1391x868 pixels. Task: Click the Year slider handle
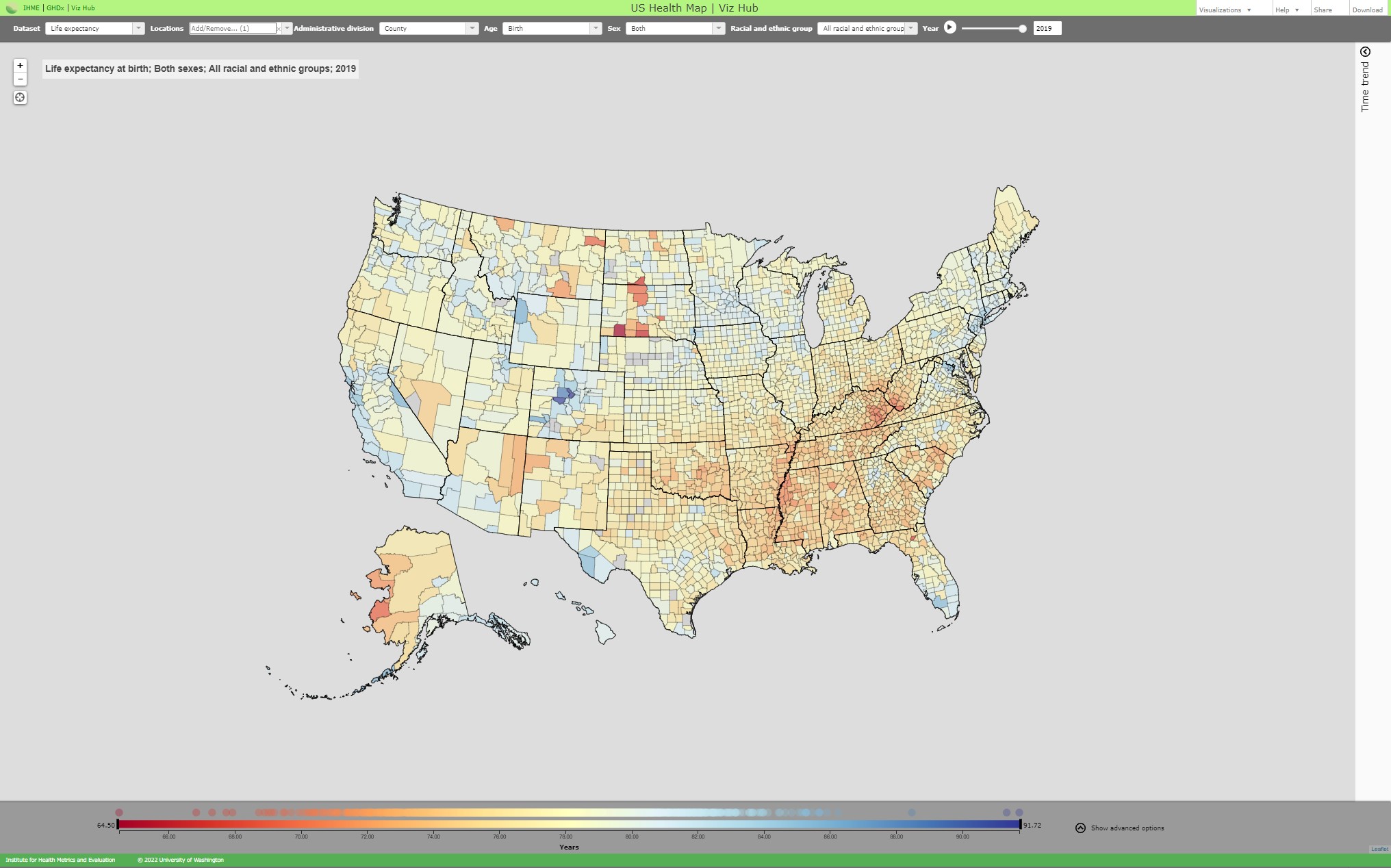click(x=1022, y=29)
